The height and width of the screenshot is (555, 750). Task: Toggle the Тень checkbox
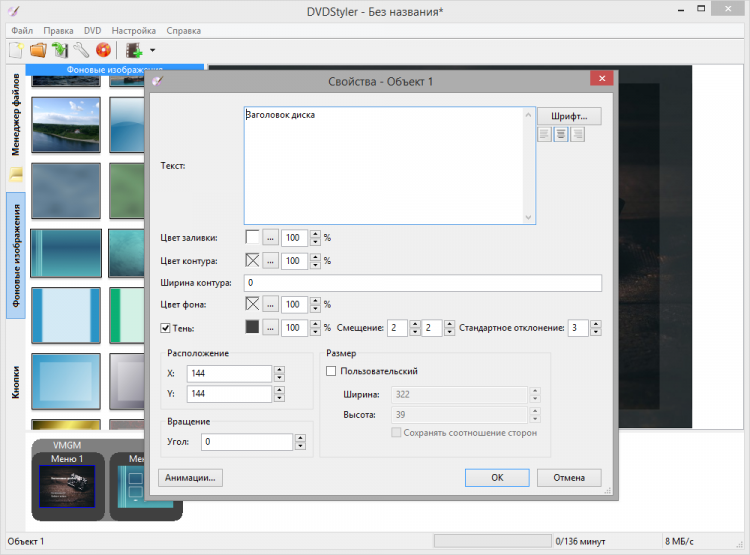165,328
